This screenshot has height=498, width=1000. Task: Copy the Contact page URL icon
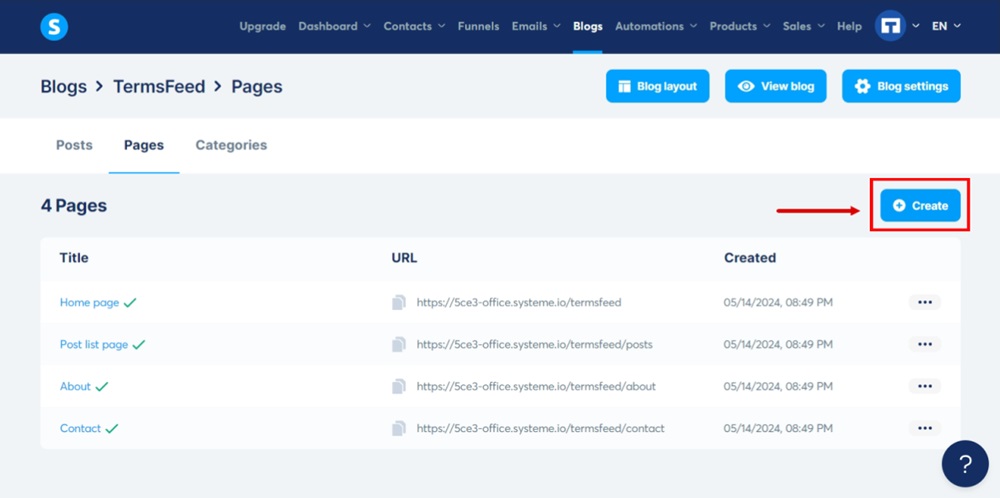click(x=399, y=428)
